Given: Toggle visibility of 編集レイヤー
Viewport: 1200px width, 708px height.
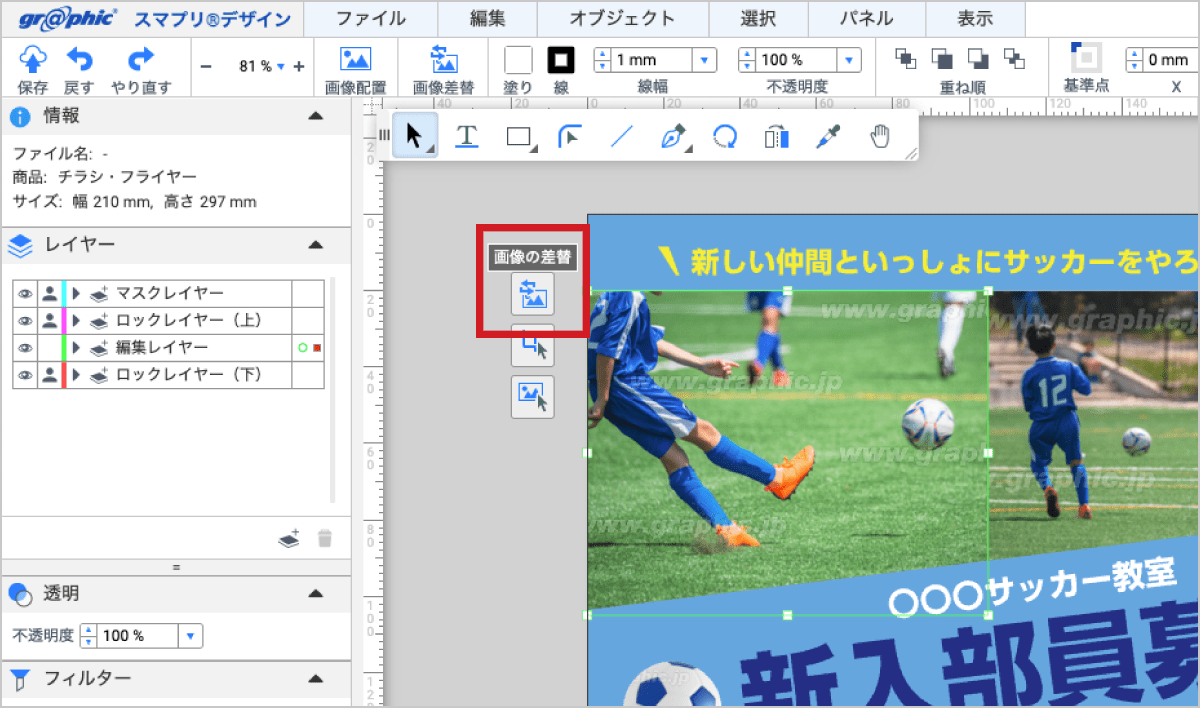Looking at the screenshot, I should 24,347.
